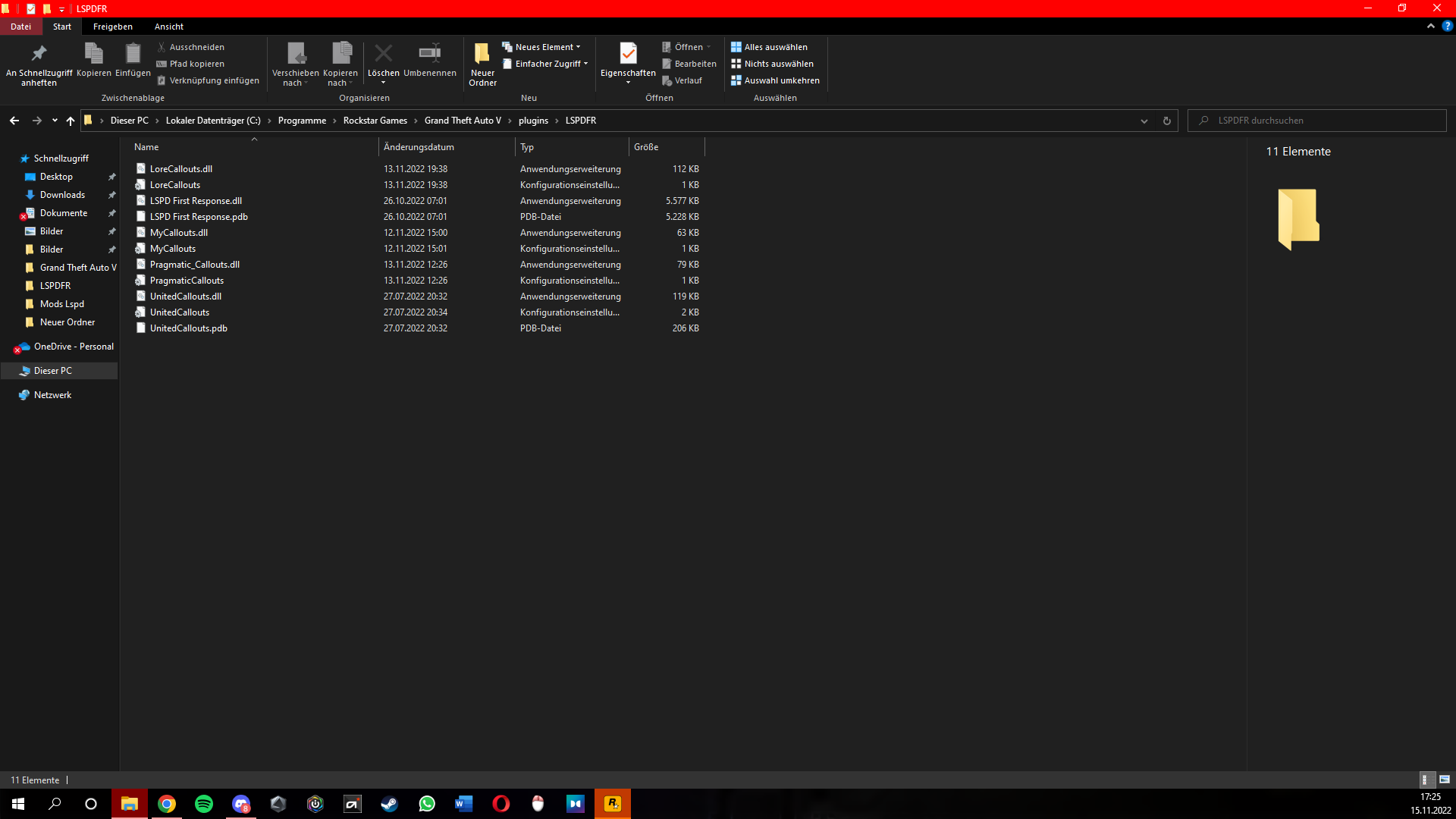Open the Datei menu

point(20,27)
